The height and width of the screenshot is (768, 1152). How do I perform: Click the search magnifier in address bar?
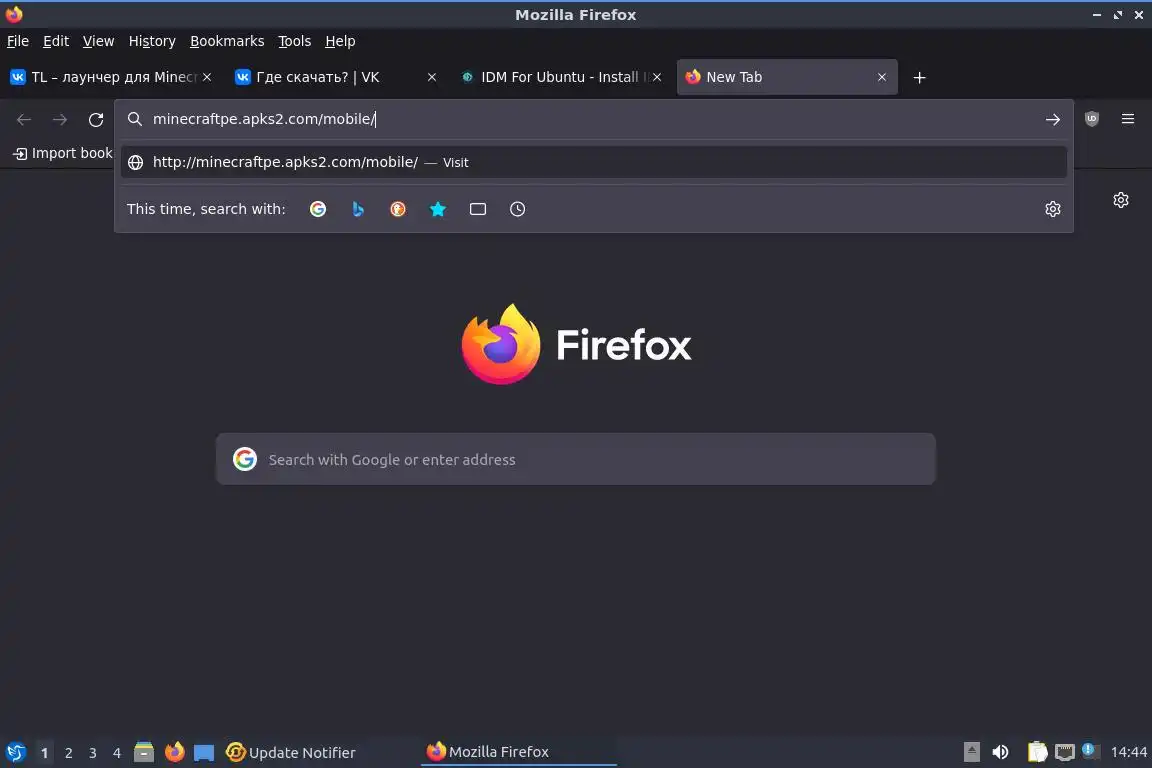[x=134, y=119]
